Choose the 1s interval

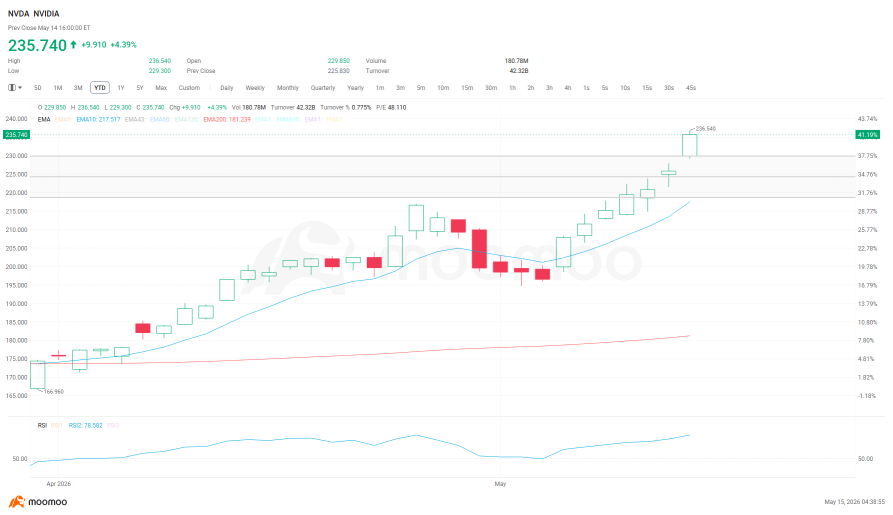[586, 88]
